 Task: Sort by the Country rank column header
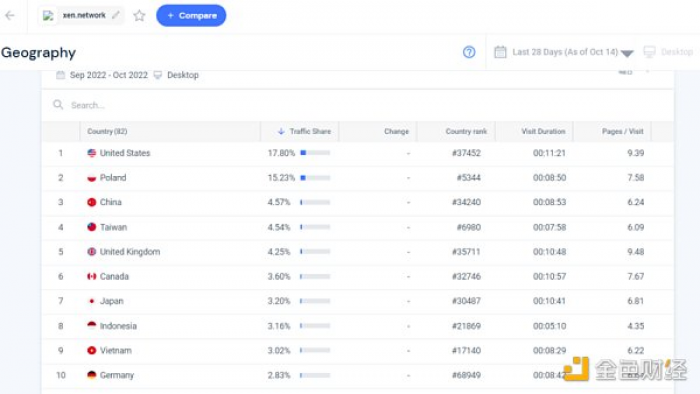[x=466, y=131]
